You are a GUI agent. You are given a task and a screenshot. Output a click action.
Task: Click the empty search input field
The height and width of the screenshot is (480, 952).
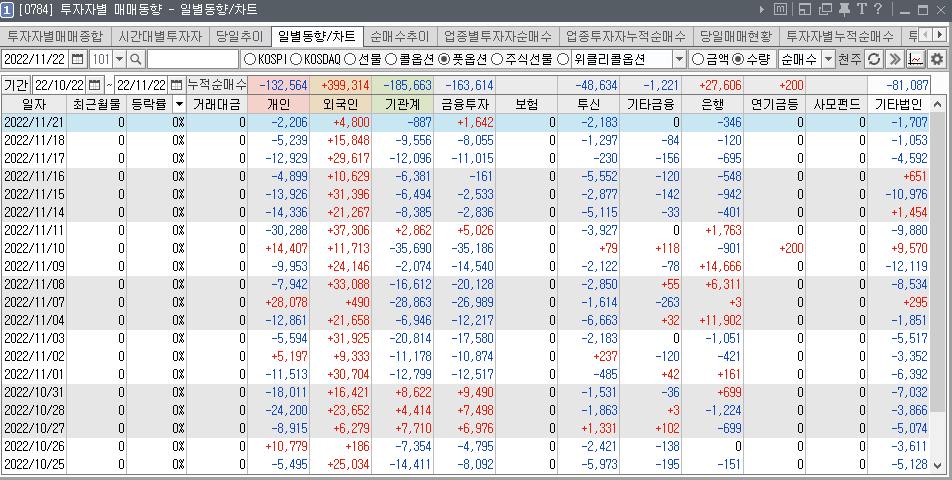pyautogui.click(x=192, y=59)
